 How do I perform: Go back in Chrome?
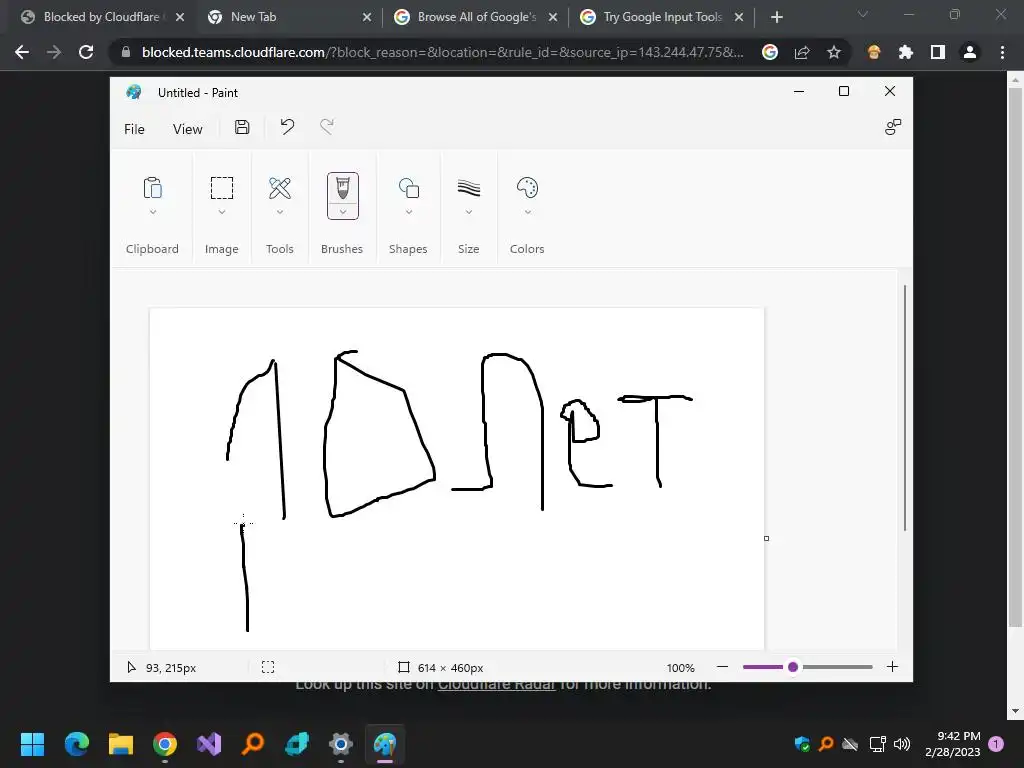click(22, 52)
